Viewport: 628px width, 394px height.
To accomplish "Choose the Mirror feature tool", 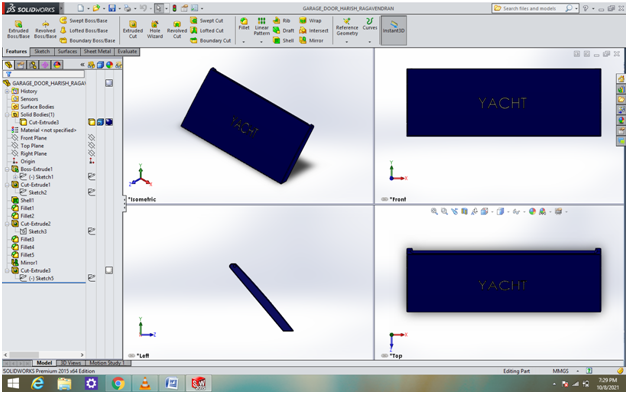I will [311, 40].
